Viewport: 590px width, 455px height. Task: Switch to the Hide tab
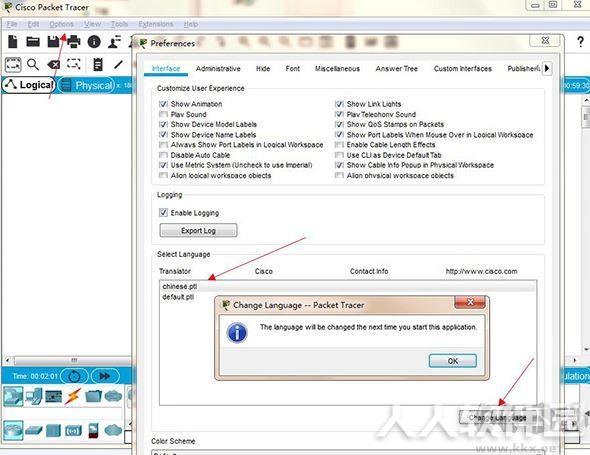tap(263, 68)
